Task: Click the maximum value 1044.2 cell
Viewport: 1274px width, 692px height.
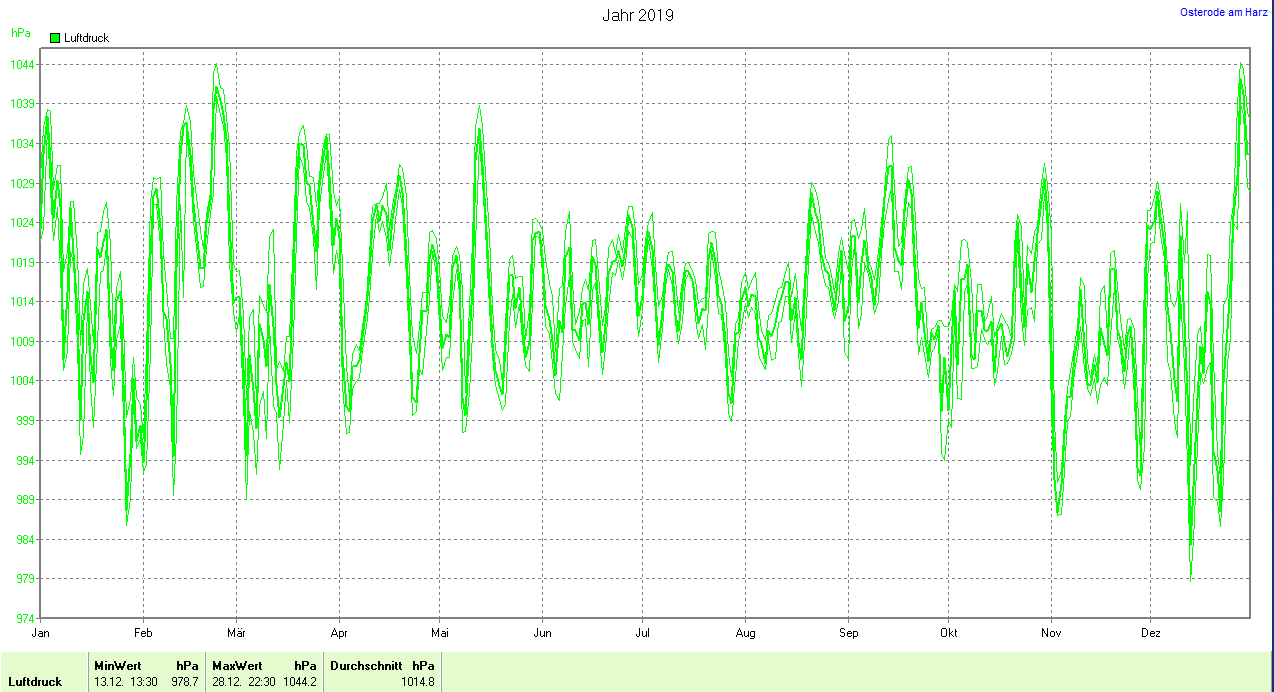Action: pos(299,682)
